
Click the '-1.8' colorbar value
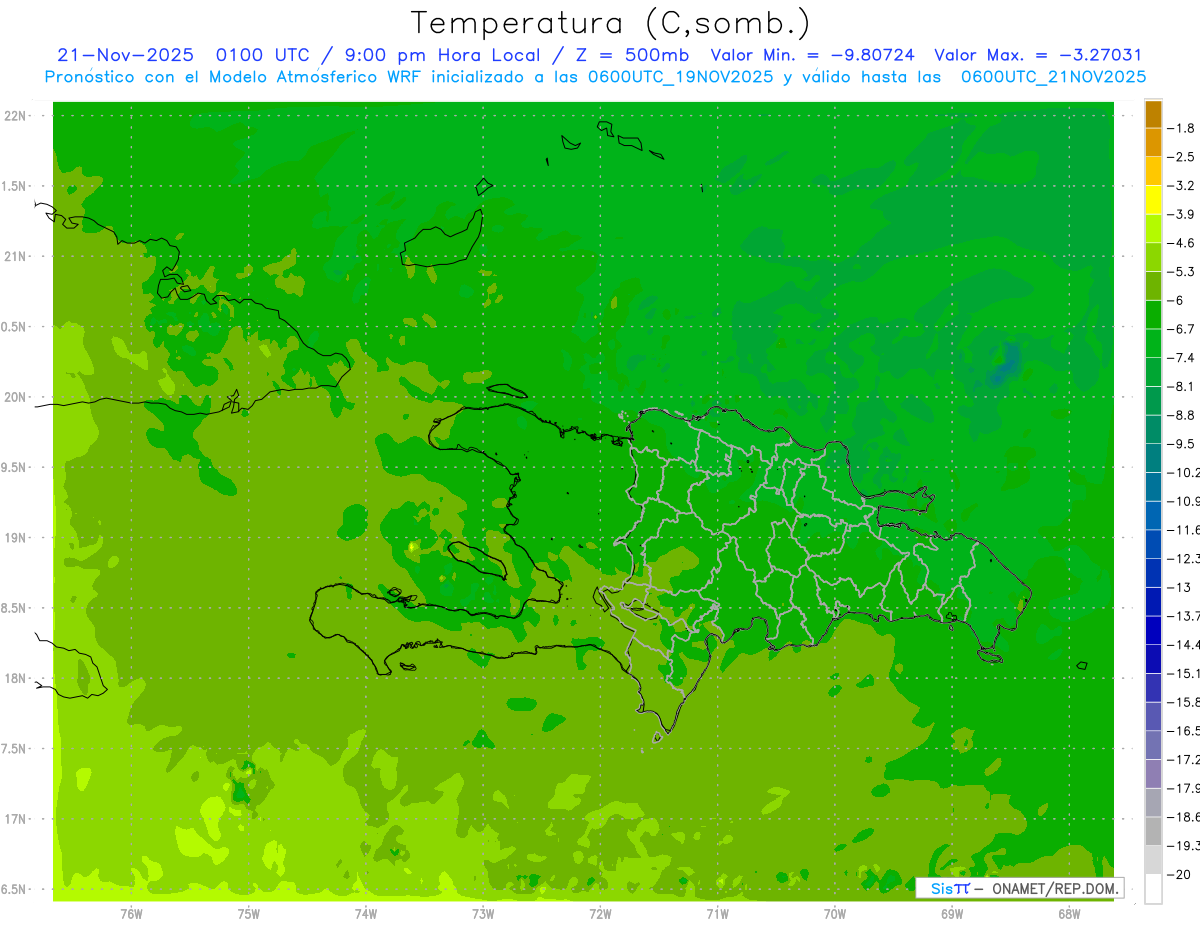click(x=1183, y=128)
